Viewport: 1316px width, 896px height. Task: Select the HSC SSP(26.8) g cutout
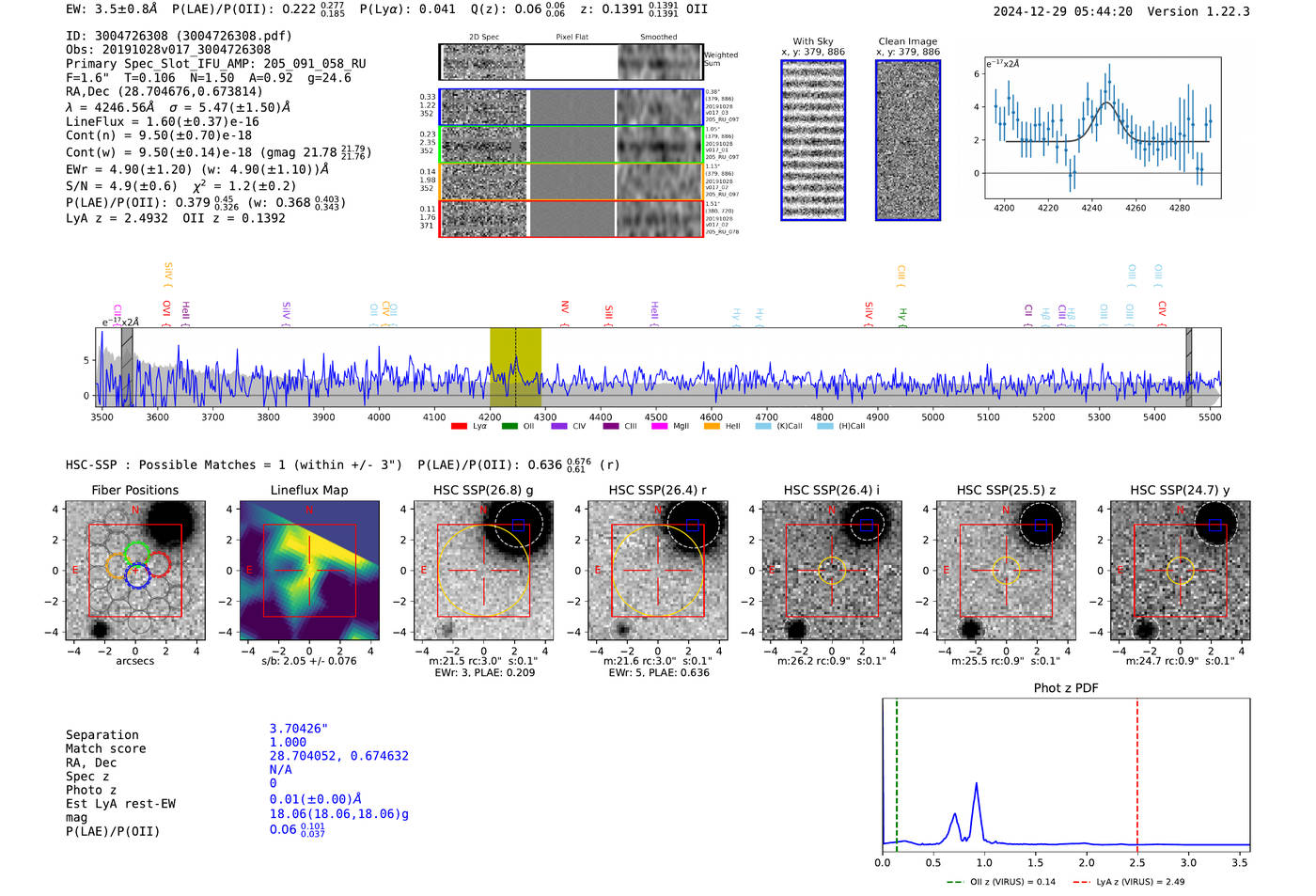point(484,571)
